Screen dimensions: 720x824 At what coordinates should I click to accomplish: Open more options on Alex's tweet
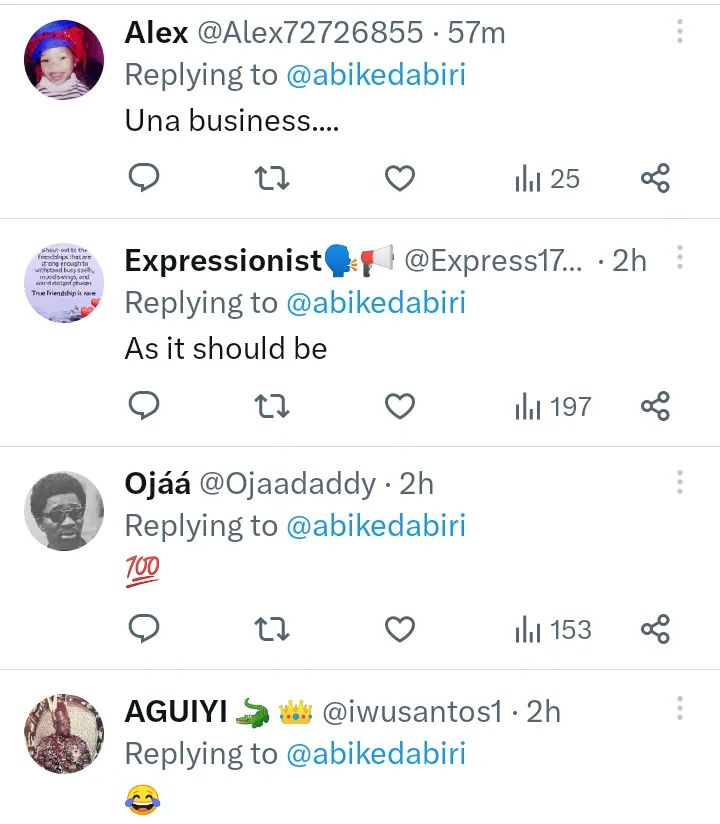[680, 32]
